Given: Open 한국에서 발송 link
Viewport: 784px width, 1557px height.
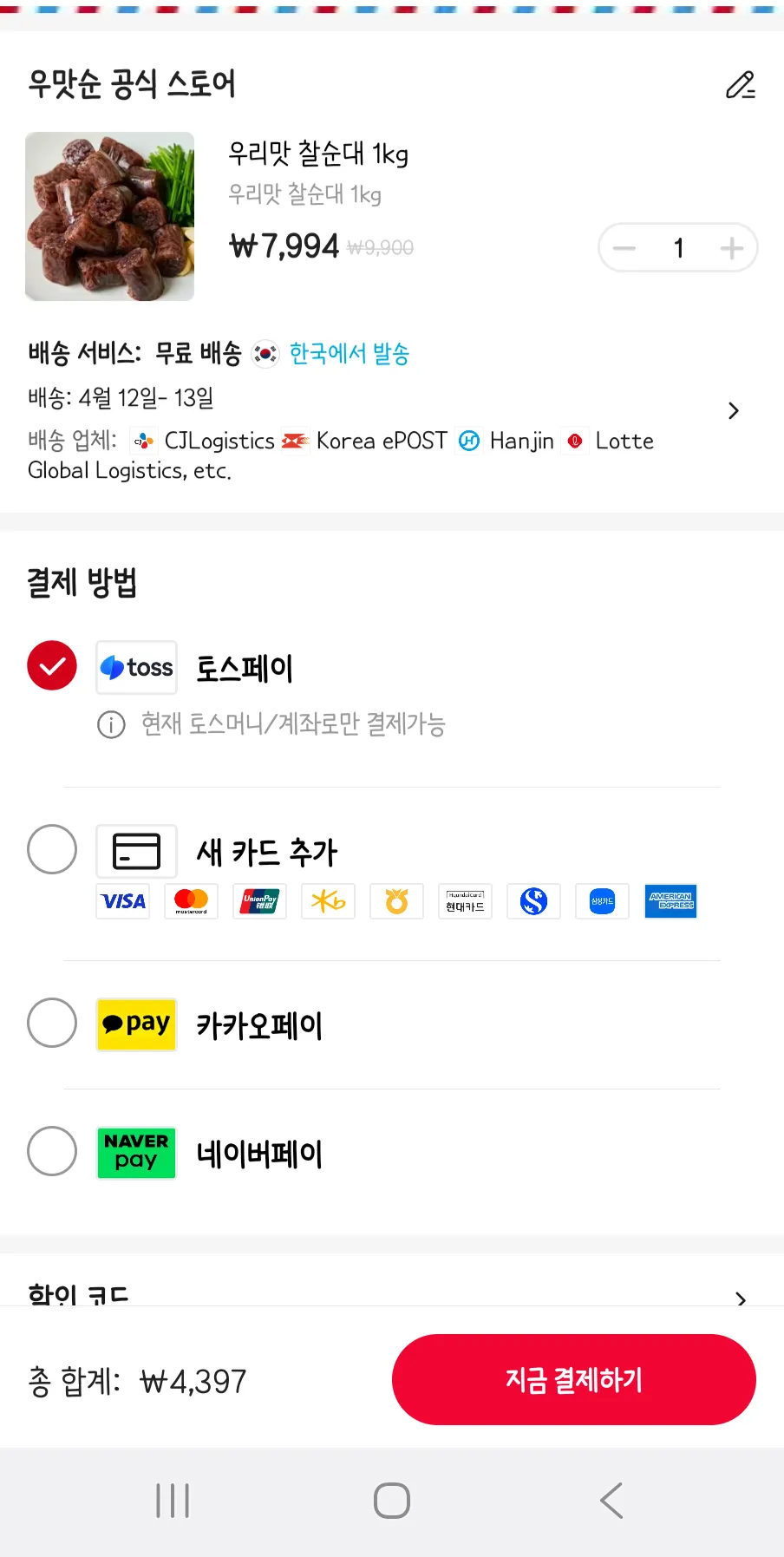Looking at the screenshot, I should (x=349, y=354).
